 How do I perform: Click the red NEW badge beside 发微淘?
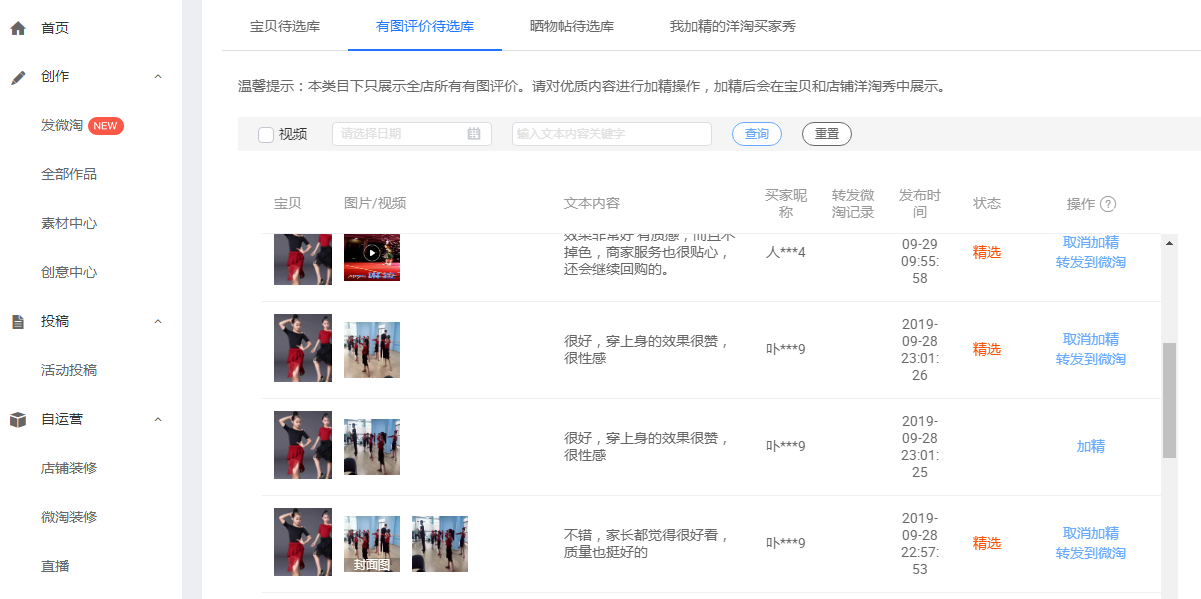pos(106,126)
